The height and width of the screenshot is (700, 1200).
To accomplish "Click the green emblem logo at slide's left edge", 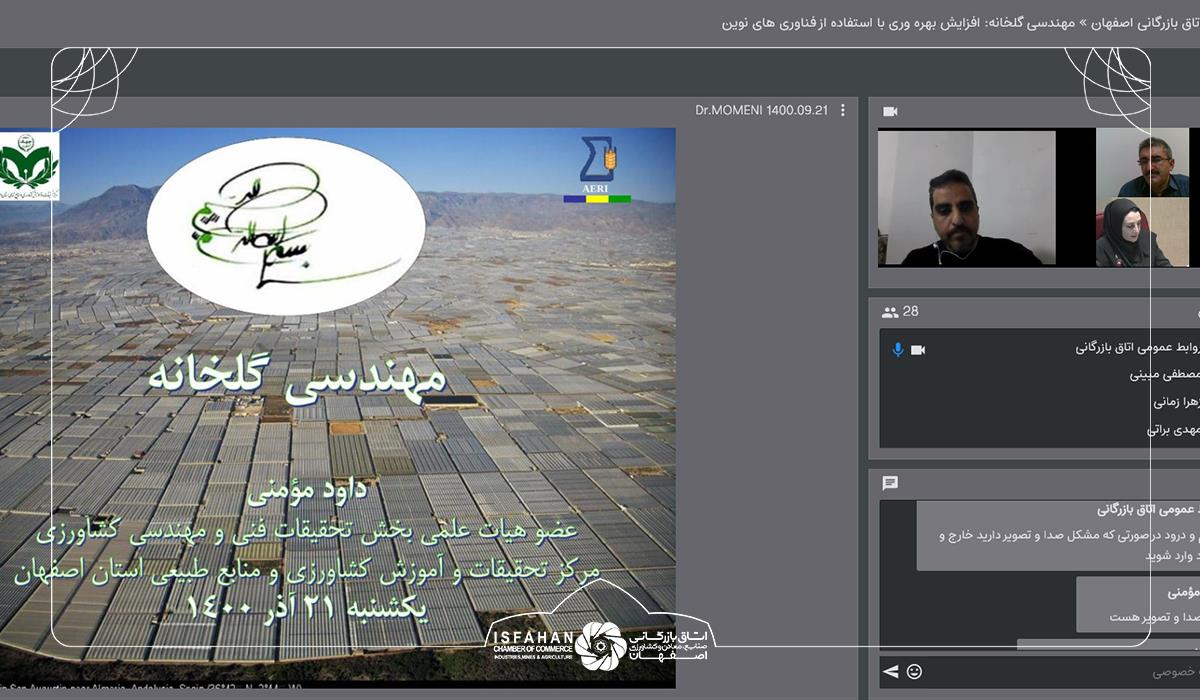I will (x=28, y=166).
